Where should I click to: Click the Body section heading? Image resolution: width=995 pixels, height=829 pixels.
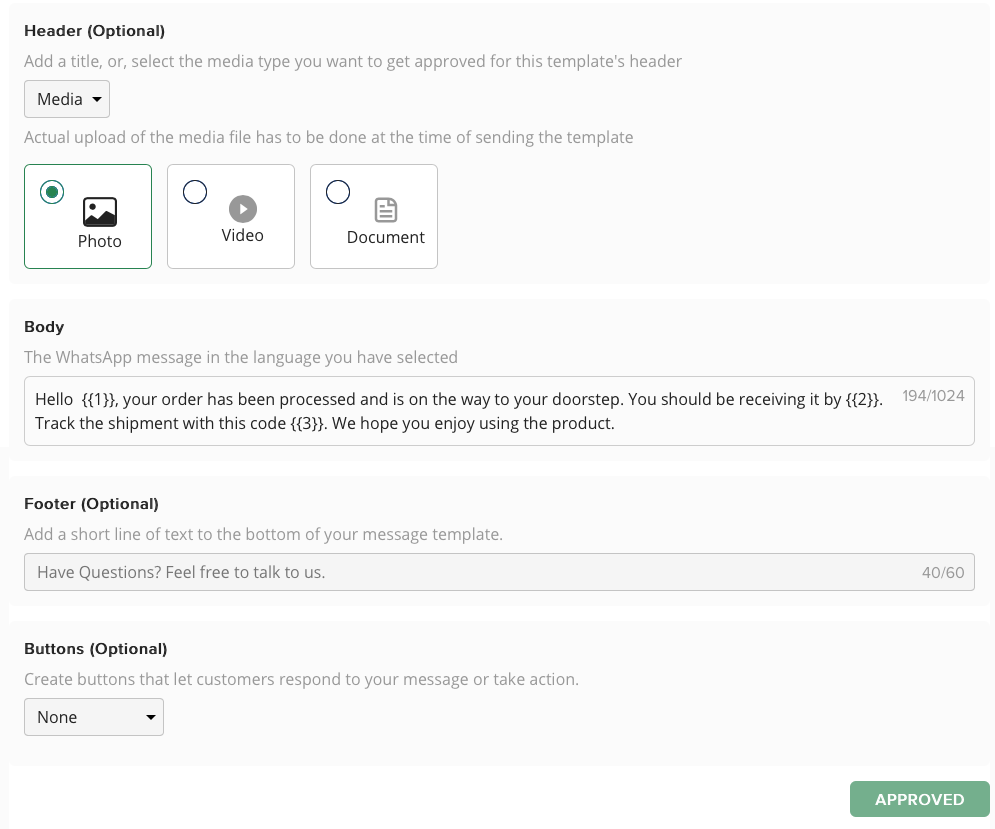coord(44,327)
